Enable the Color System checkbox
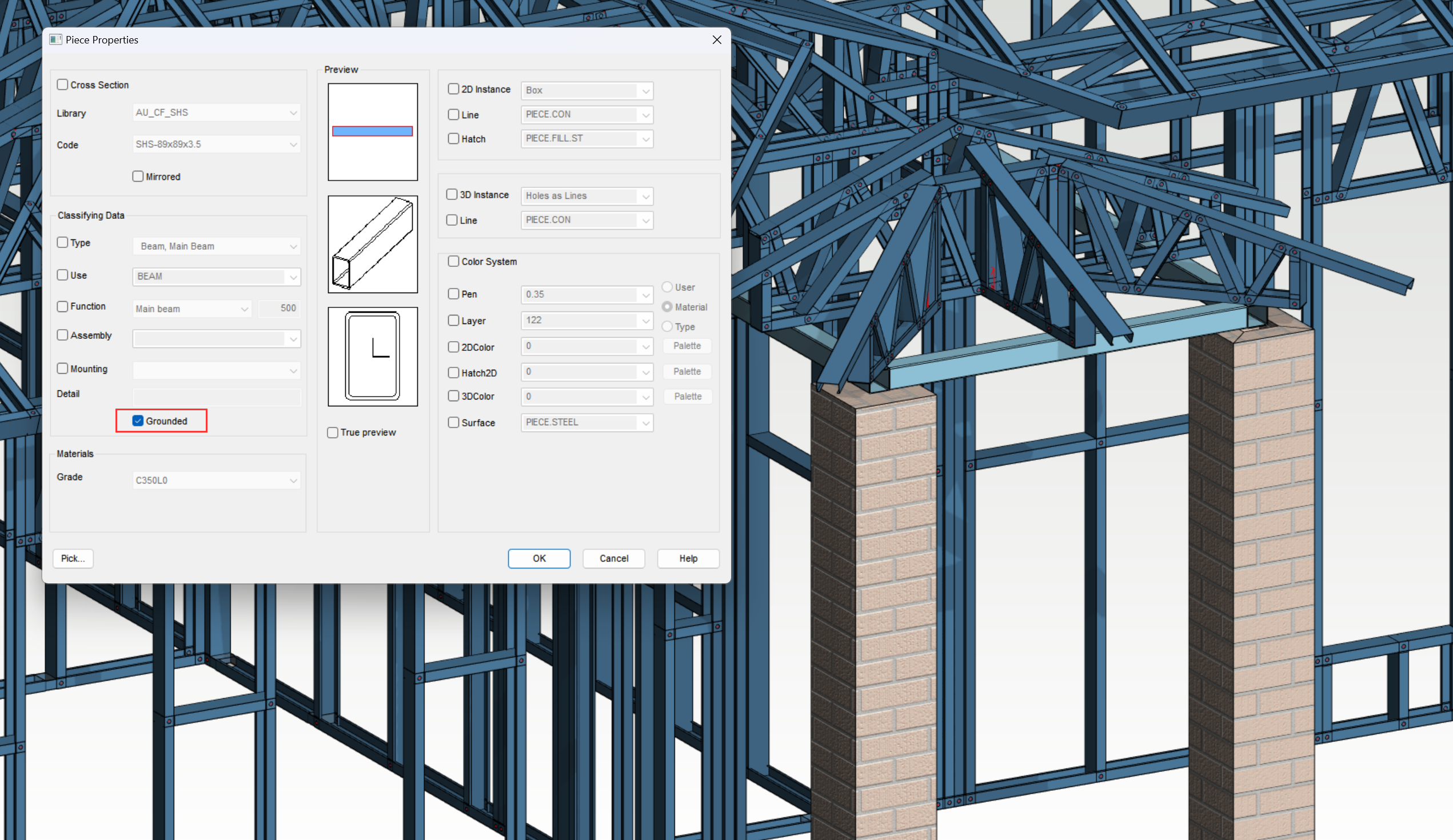Screen dimensions: 1453x840 (x=454, y=262)
